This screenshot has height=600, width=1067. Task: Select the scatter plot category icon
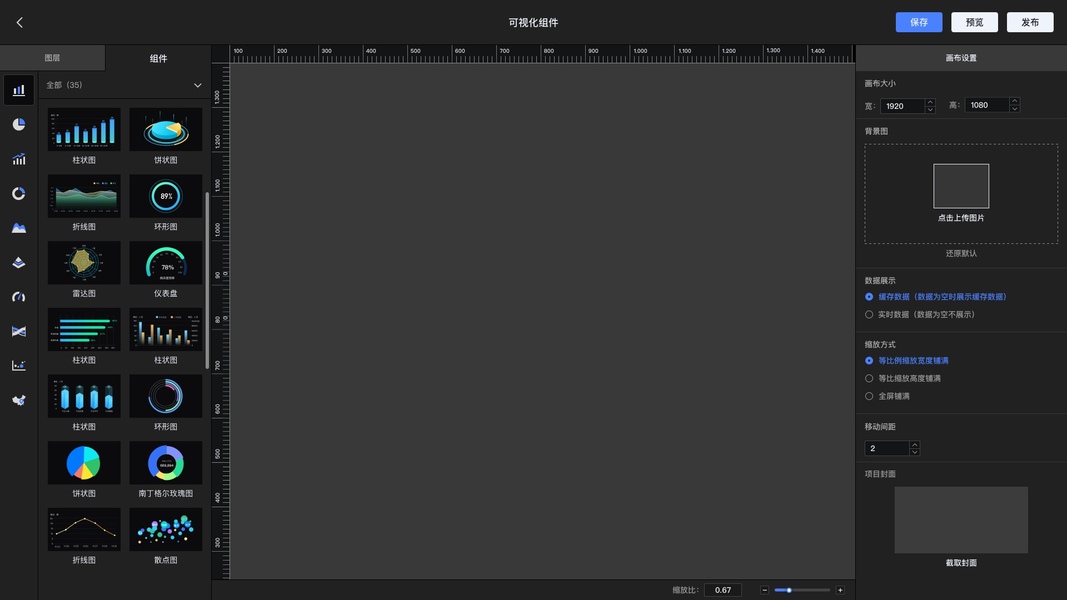click(x=19, y=366)
